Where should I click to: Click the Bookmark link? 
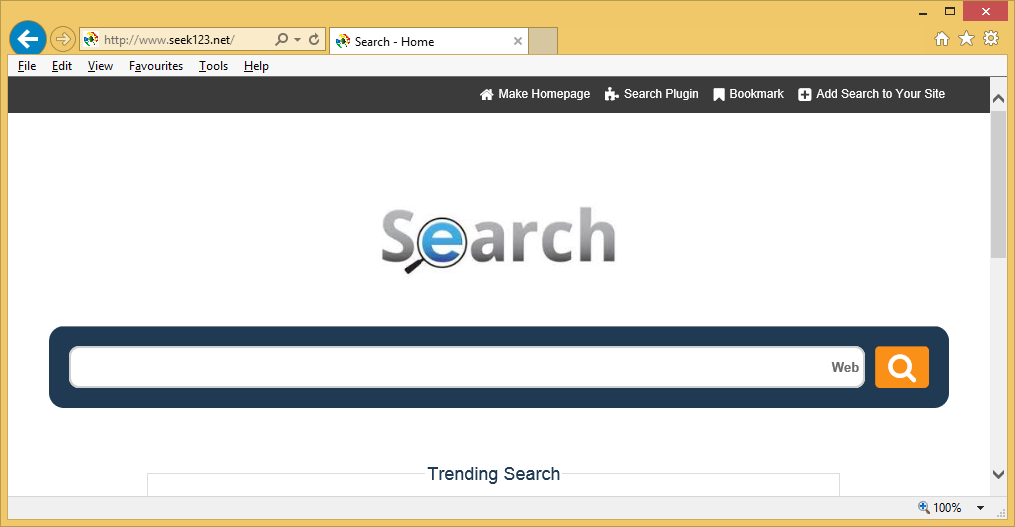tap(756, 94)
